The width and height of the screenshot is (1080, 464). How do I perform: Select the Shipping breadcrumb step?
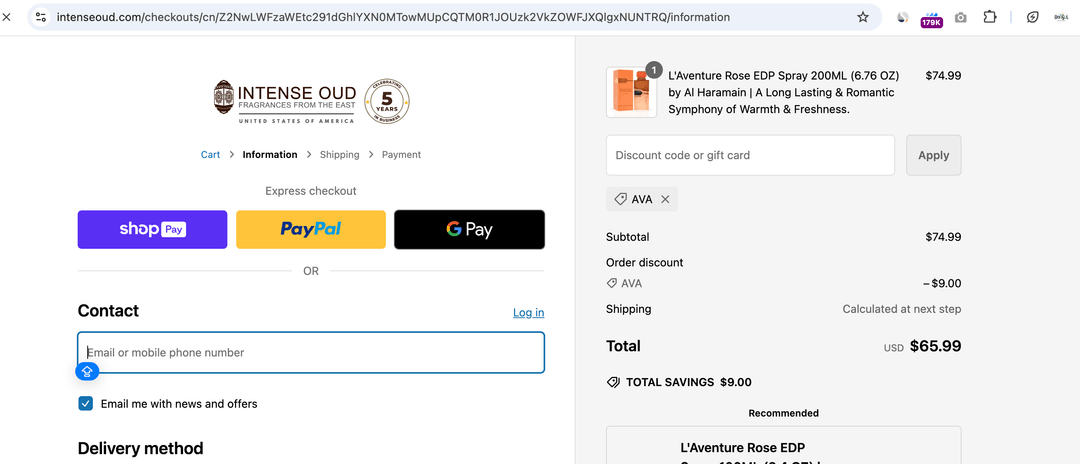click(x=339, y=155)
